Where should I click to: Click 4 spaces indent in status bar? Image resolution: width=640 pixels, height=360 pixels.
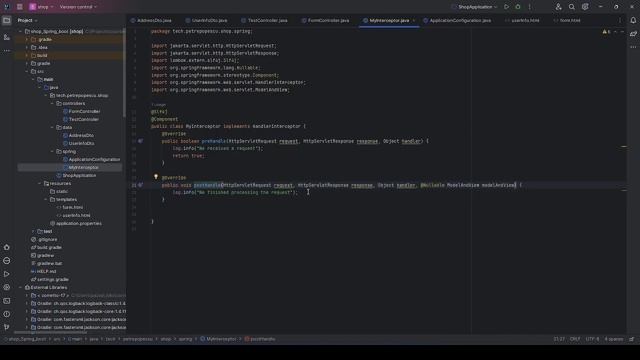point(614,339)
